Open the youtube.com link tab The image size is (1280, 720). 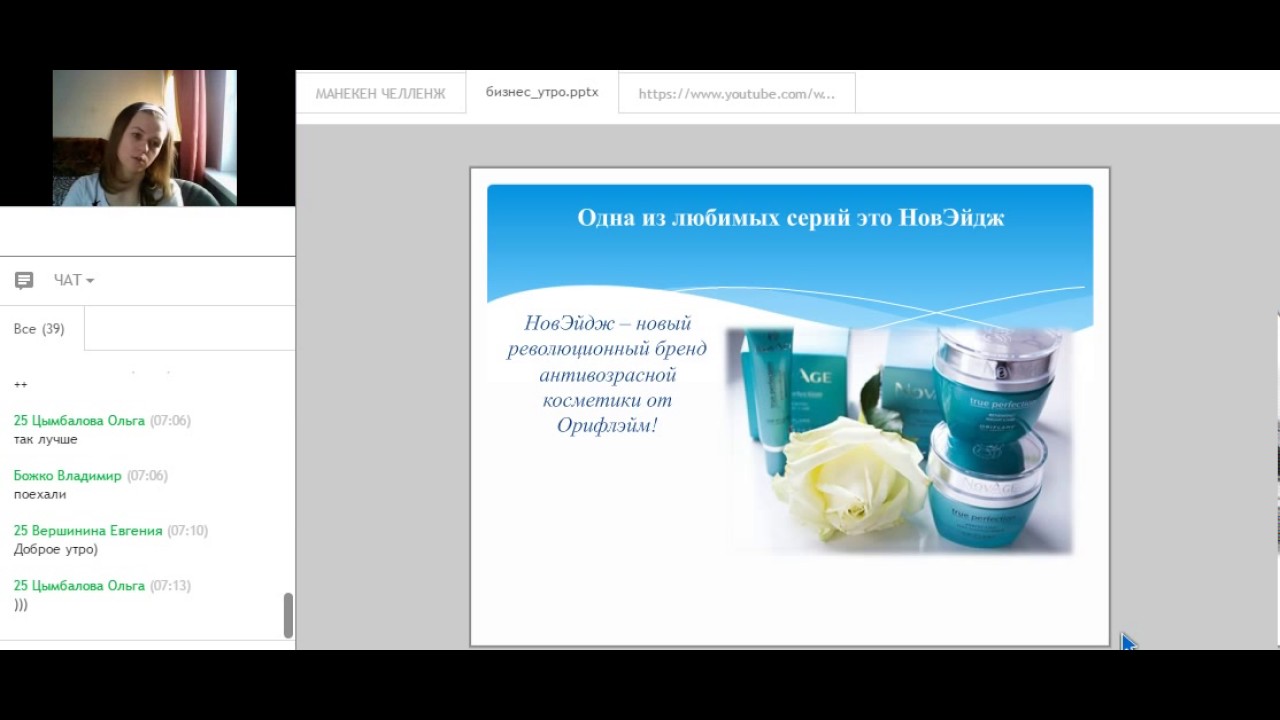pos(737,94)
